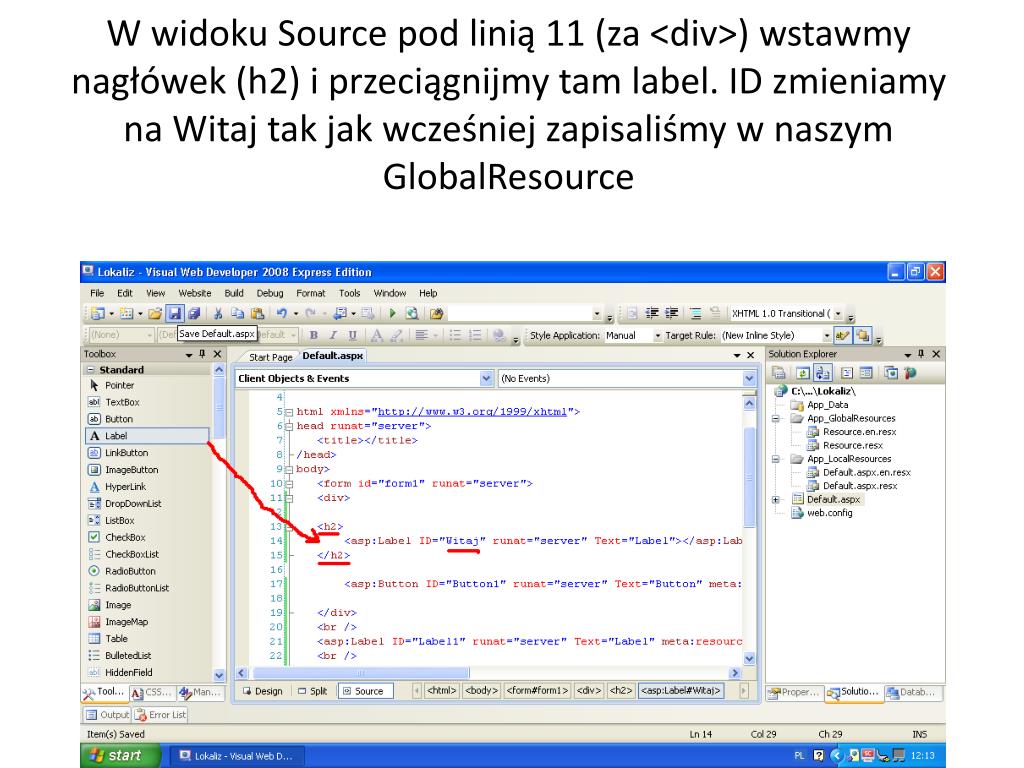The width and height of the screenshot is (1024, 768).
Task: Click the New Web Site icon
Action: [98, 313]
